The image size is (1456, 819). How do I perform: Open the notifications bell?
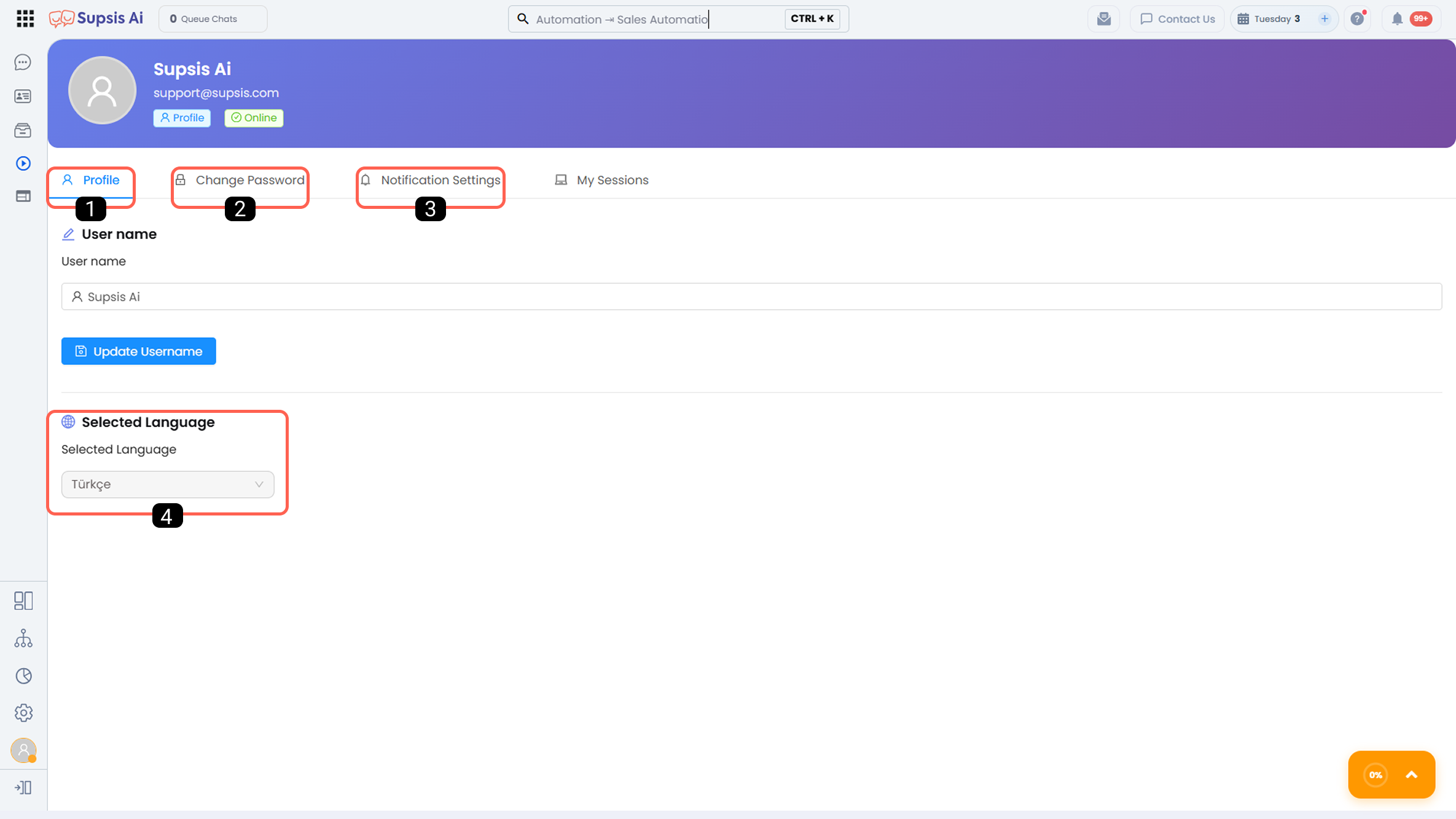(1397, 19)
